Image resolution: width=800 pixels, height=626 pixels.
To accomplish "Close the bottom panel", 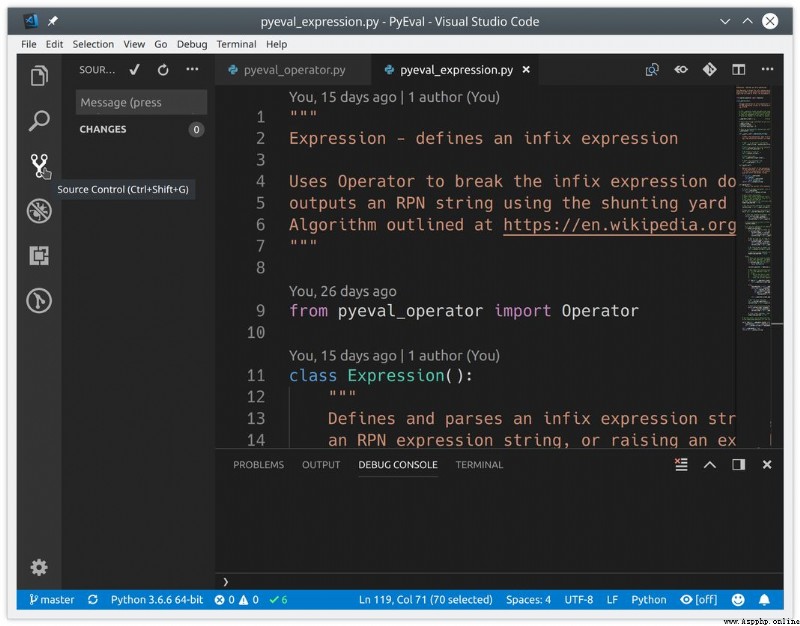I will click(767, 464).
